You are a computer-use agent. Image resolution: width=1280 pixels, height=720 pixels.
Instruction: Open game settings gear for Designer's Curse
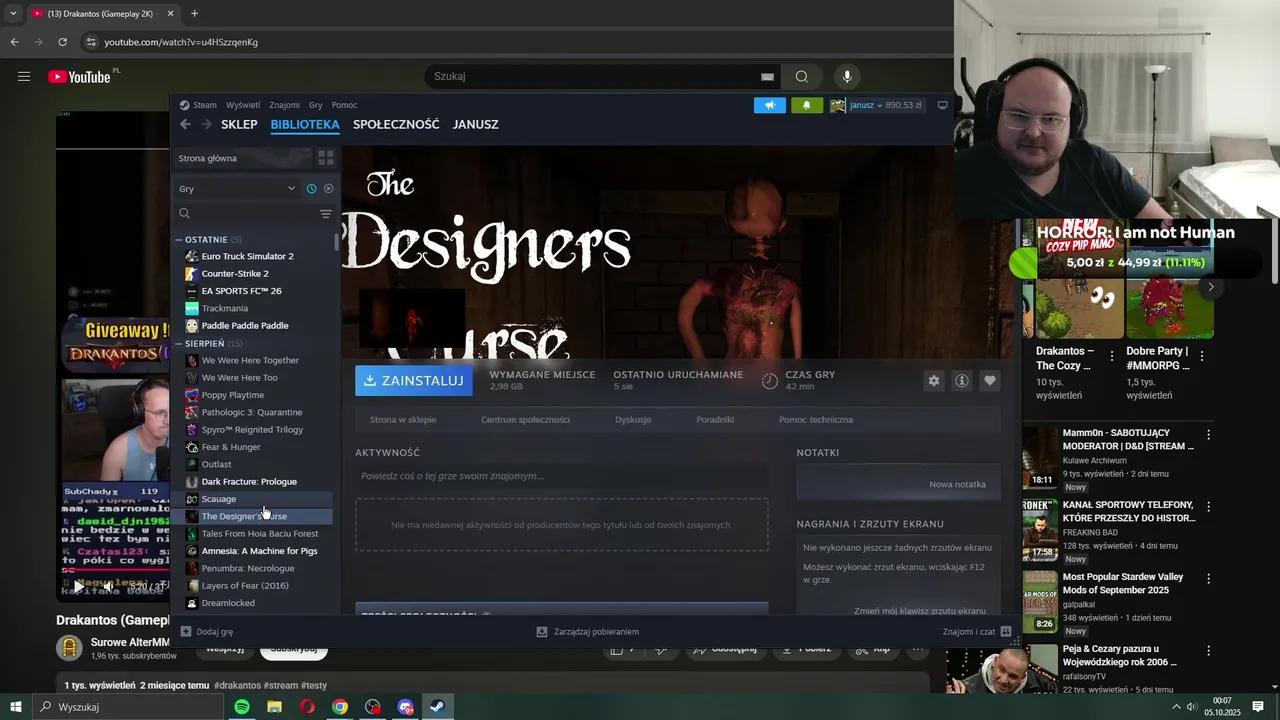[933, 381]
